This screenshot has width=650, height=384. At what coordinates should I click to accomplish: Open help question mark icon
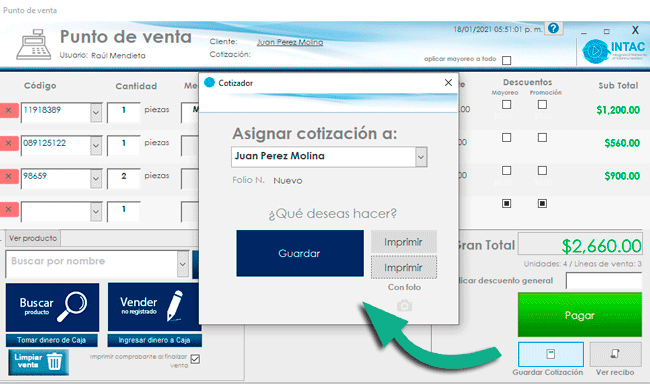tap(553, 28)
